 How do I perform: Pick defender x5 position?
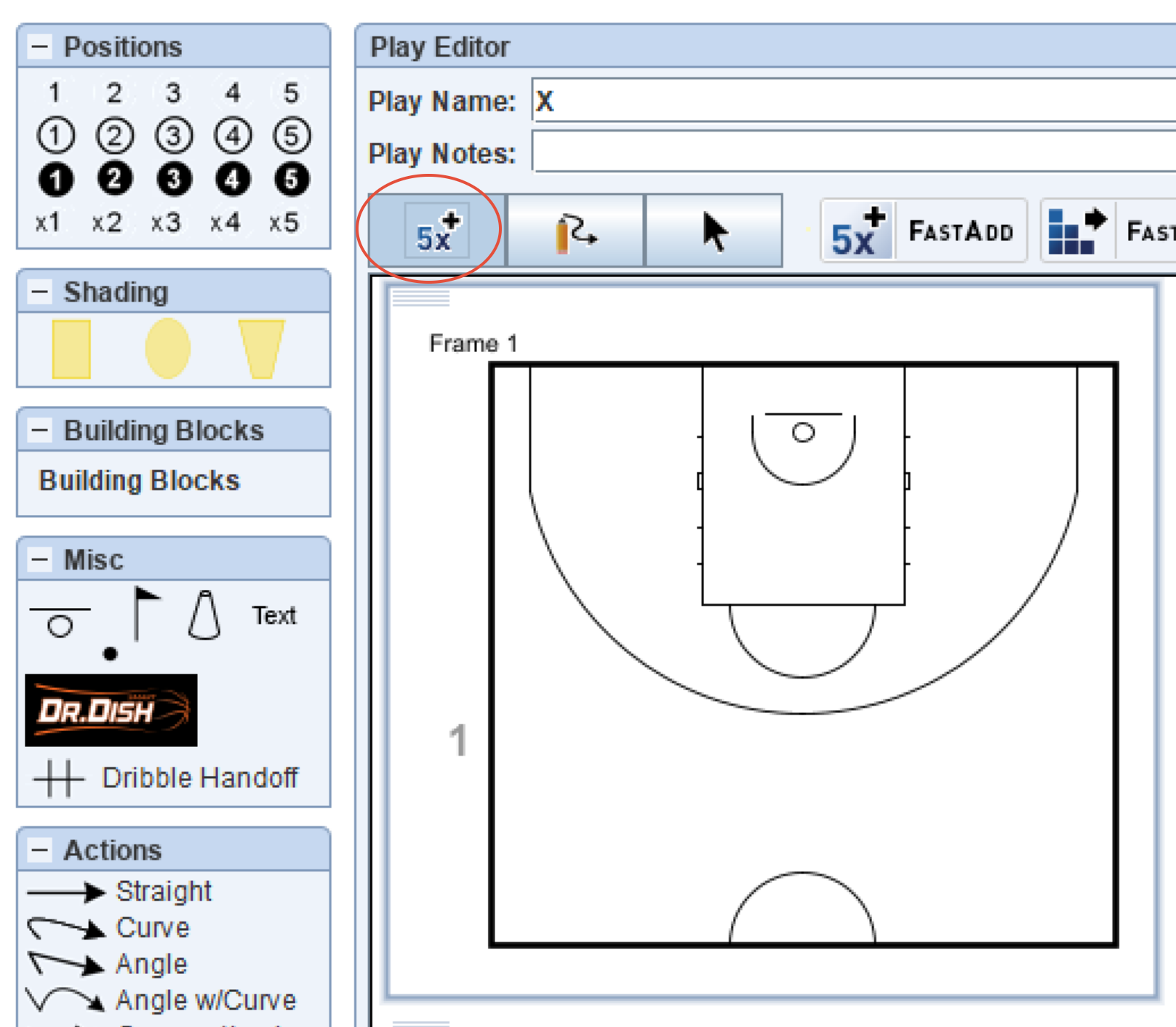284,222
